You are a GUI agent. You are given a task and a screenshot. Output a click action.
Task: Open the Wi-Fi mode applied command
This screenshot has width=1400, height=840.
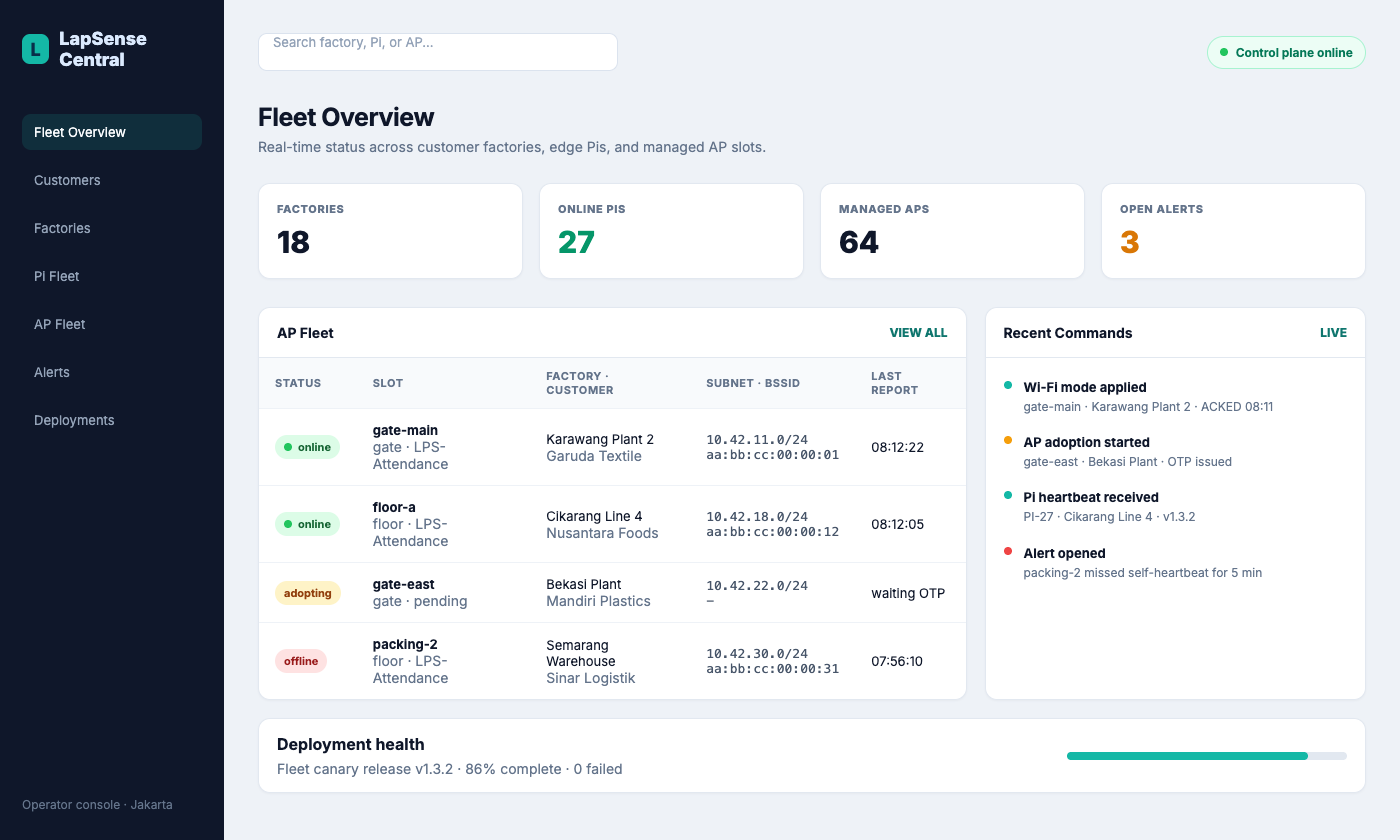tap(1175, 396)
